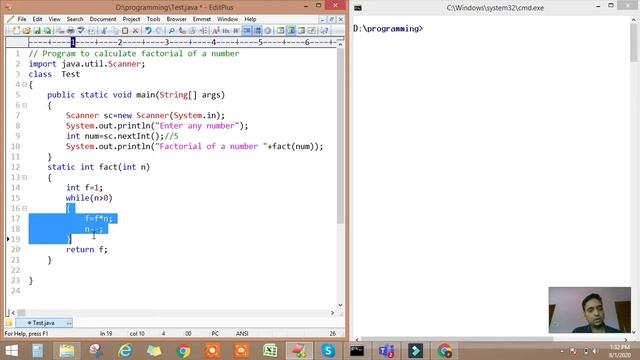Open Excel from the taskbar
This screenshot has width=640, height=360.
point(270,351)
